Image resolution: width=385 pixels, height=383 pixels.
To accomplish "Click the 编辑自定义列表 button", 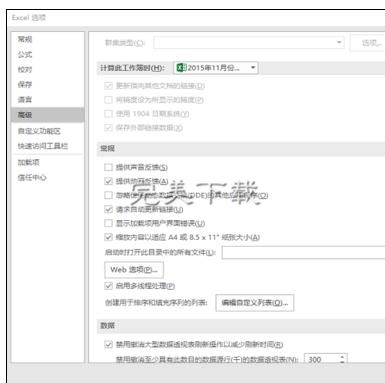I will point(255,303).
